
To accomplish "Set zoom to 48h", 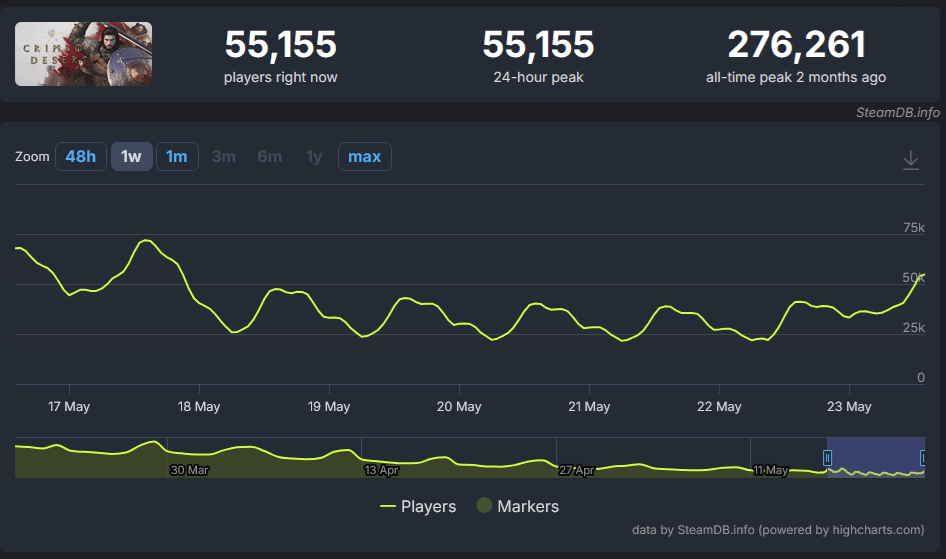I will pos(81,157).
